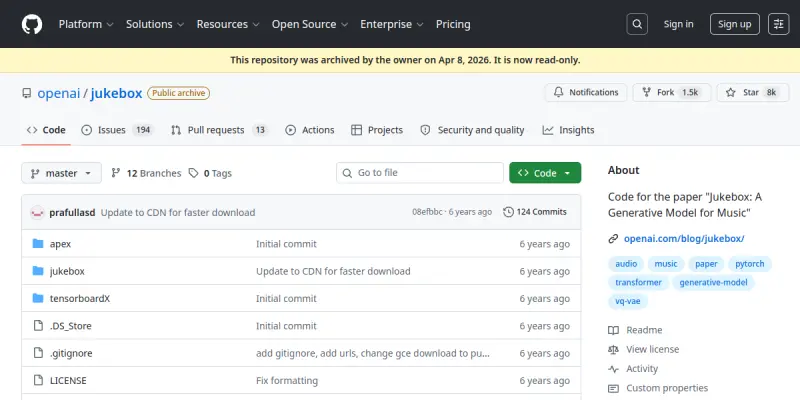Expand the Solutions menu
Image resolution: width=800 pixels, height=400 pixels.
(x=155, y=24)
